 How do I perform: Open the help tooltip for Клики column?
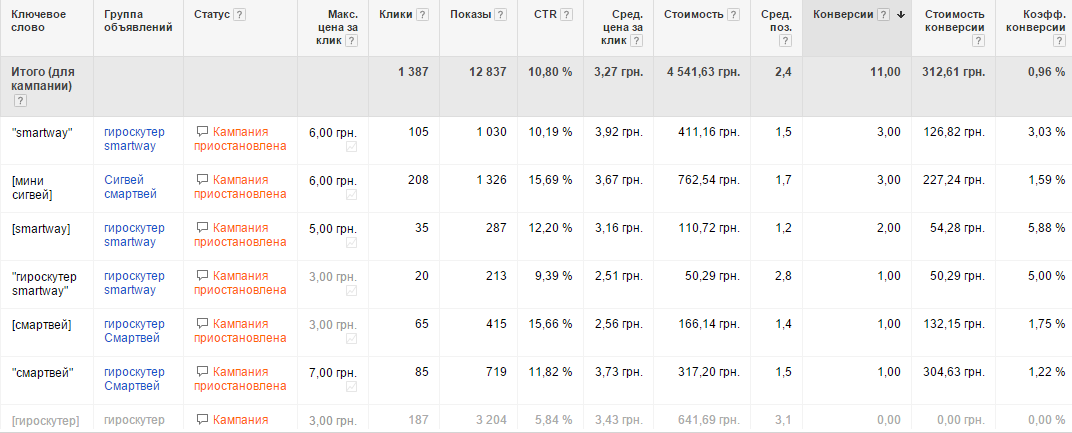point(422,15)
